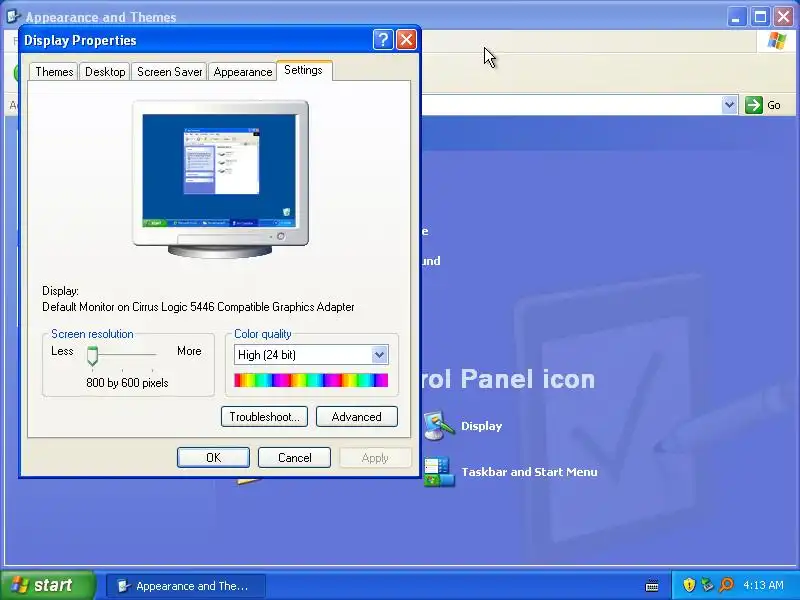Click the security shield tray icon
This screenshot has width=800, height=600.
(x=689, y=585)
